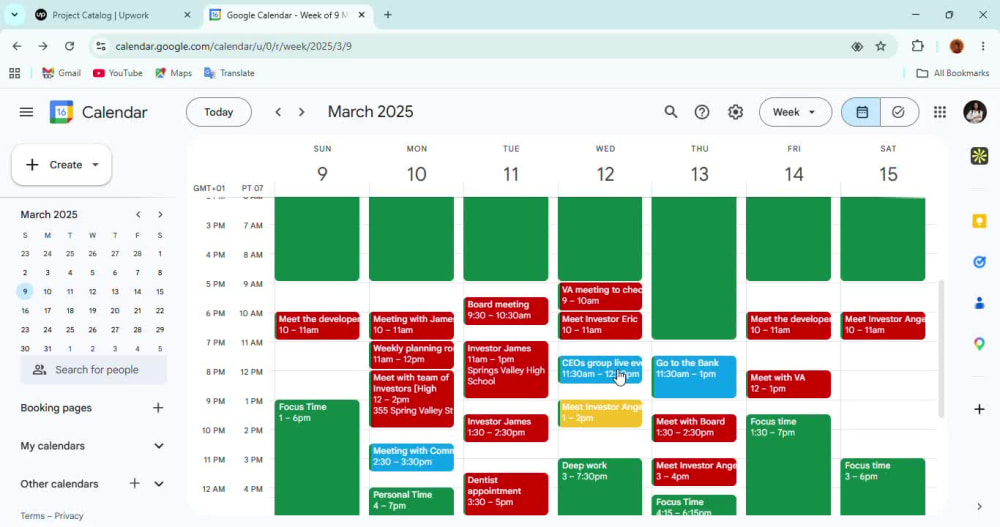Open the green star add-on in side panel
Screen dimensions: 1000x527
[x=979, y=156]
